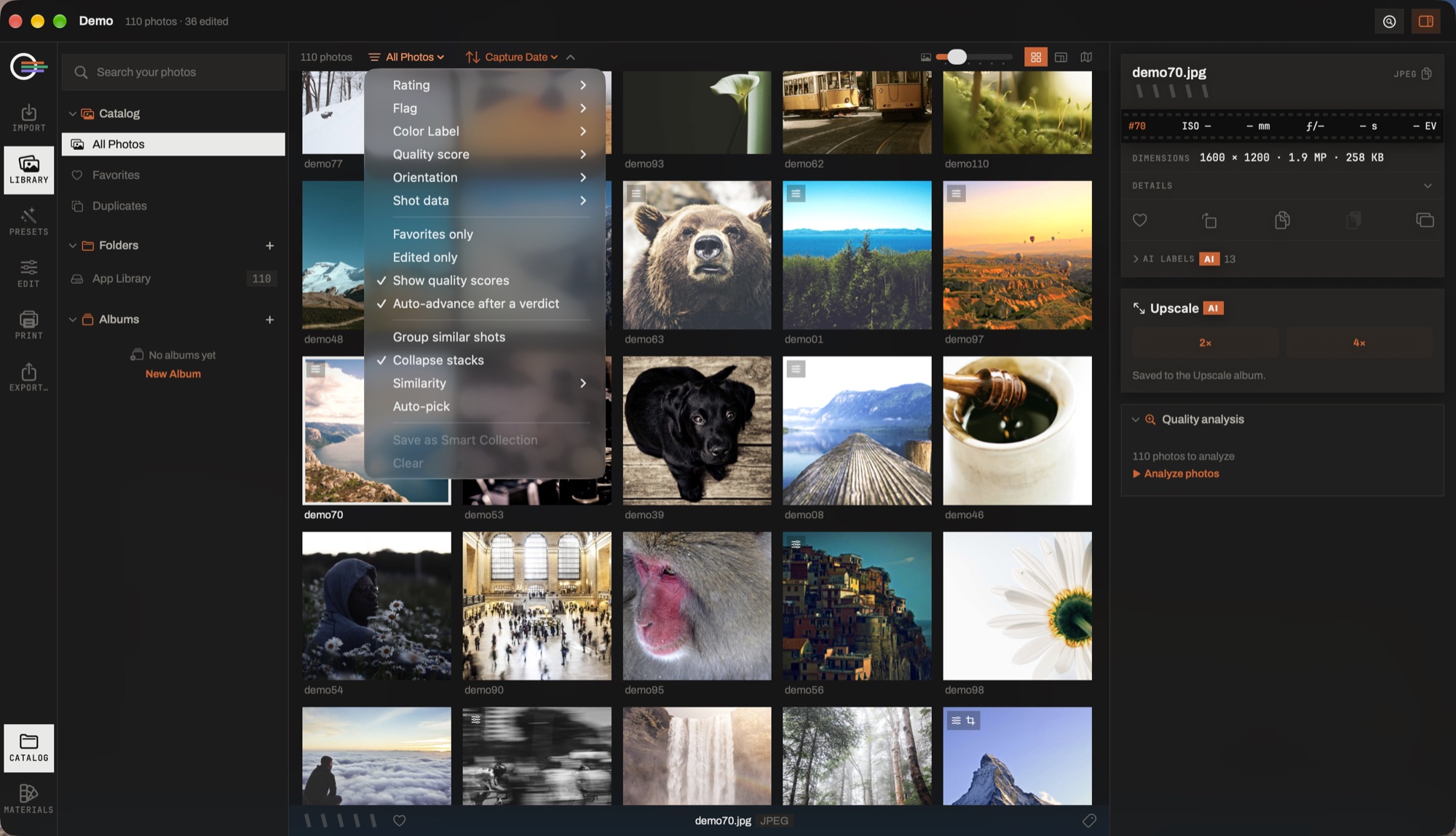
Task: Open the Materials panel
Action: 28,799
